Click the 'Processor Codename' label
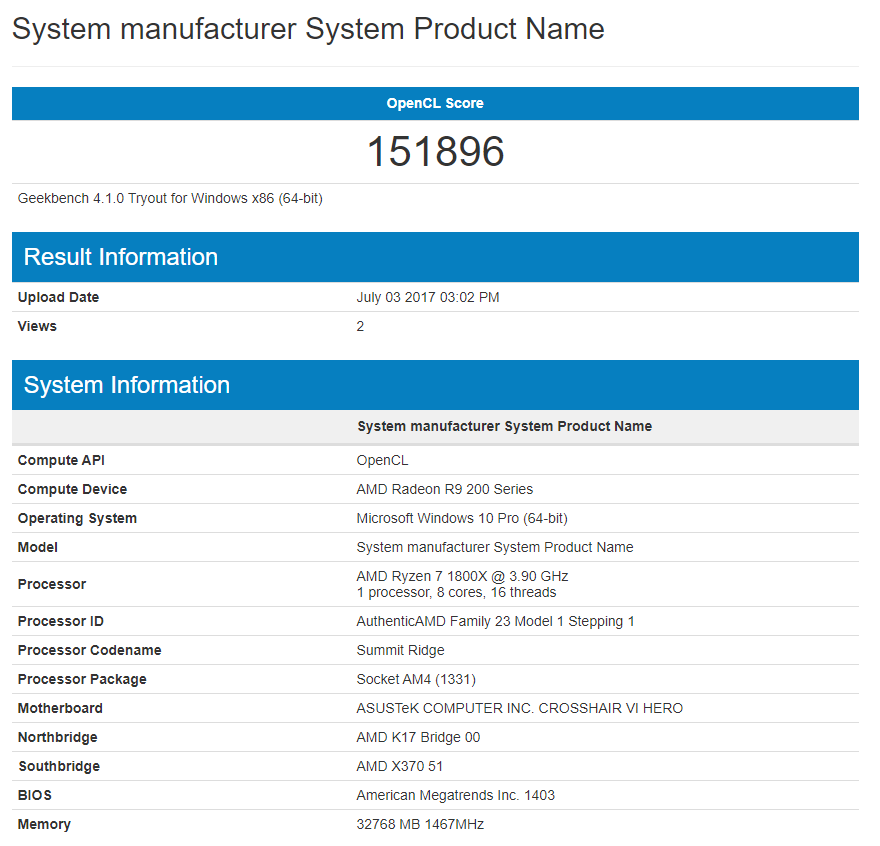 [x=90, y=650]
